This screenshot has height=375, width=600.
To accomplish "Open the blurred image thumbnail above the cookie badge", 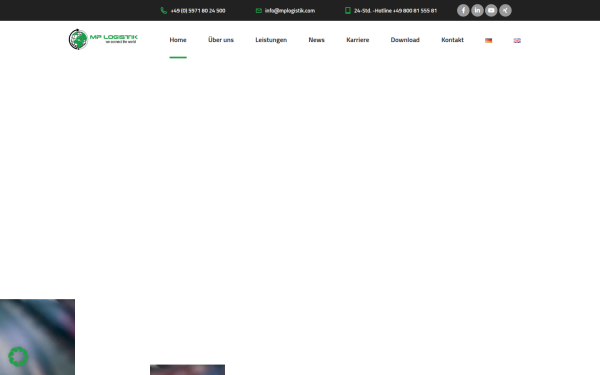I will [38, 337].
